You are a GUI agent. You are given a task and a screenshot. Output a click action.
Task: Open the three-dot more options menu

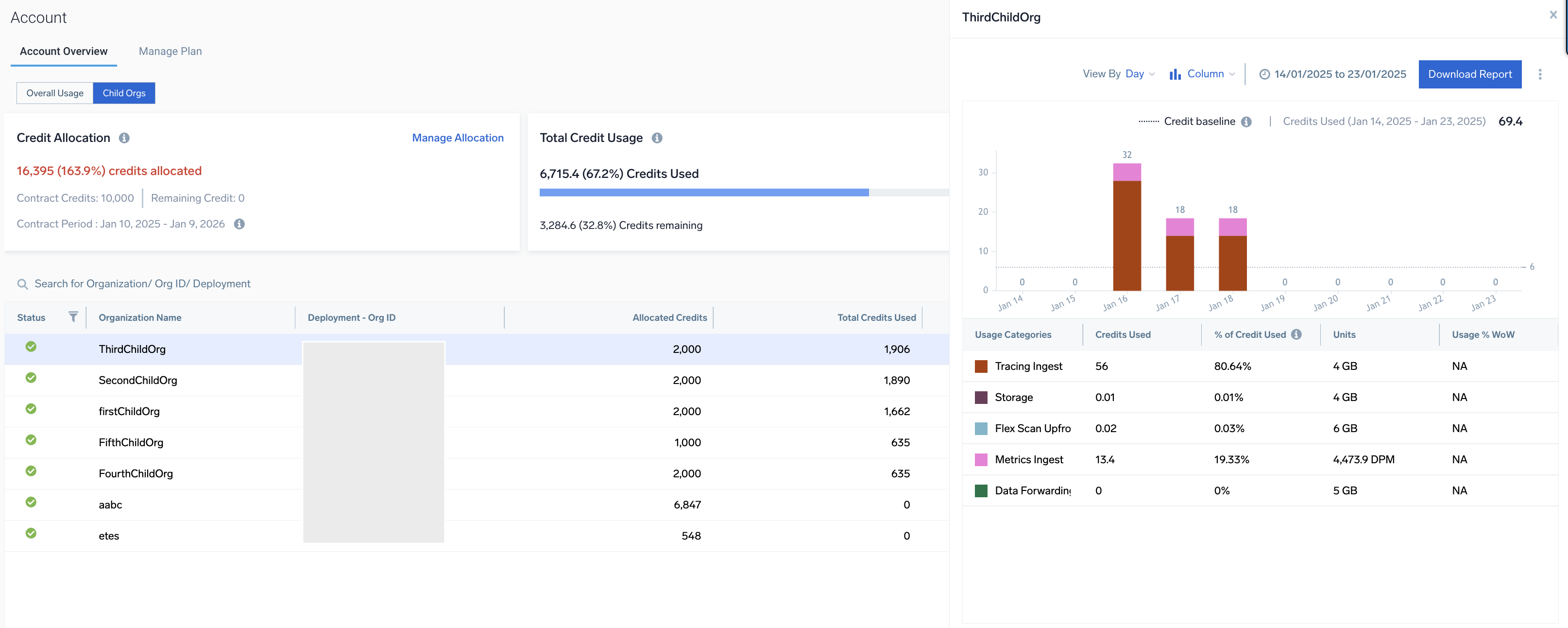point(1540,74)
